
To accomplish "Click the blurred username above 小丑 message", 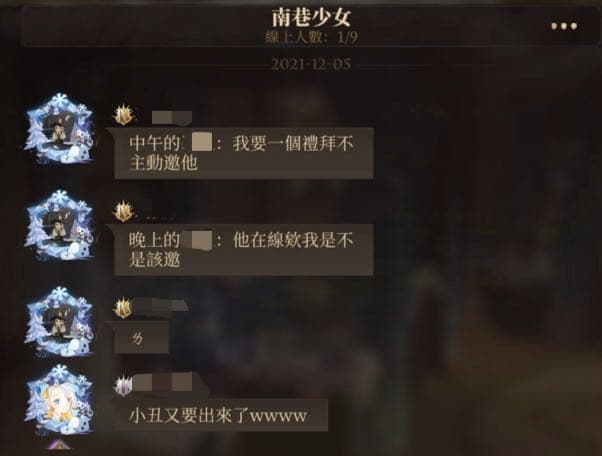I will tap(163, 382).
